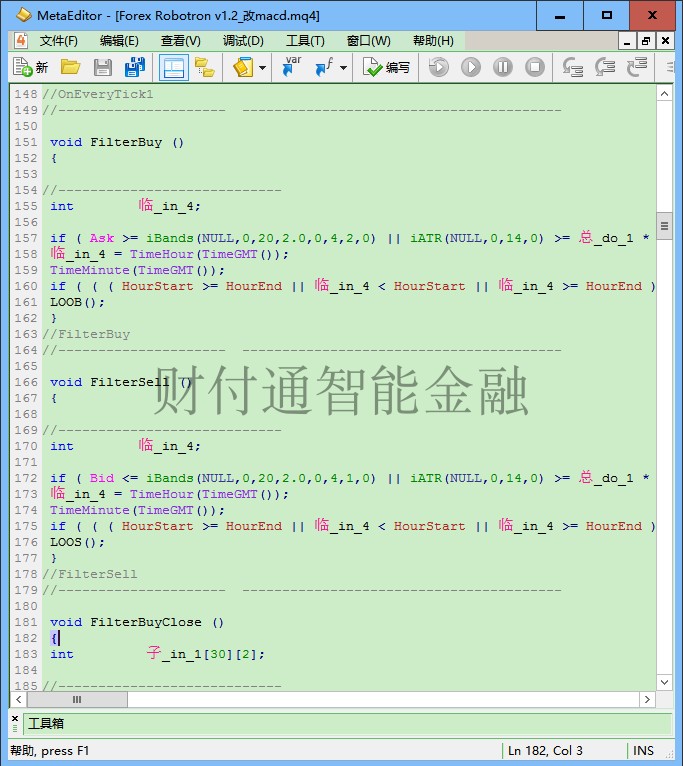Restore the inner document window

click(646, 41)
